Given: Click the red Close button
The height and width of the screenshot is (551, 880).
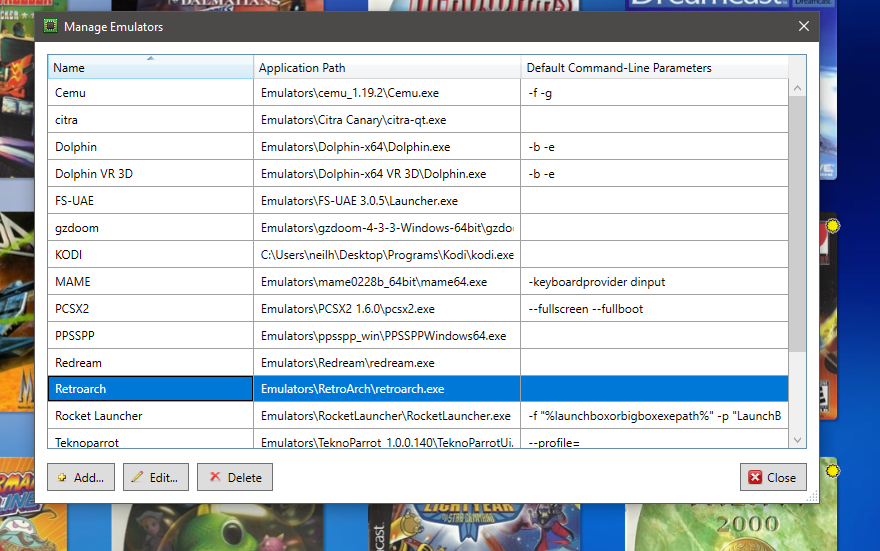Looking at the screenshot, I should pos(773,477).
